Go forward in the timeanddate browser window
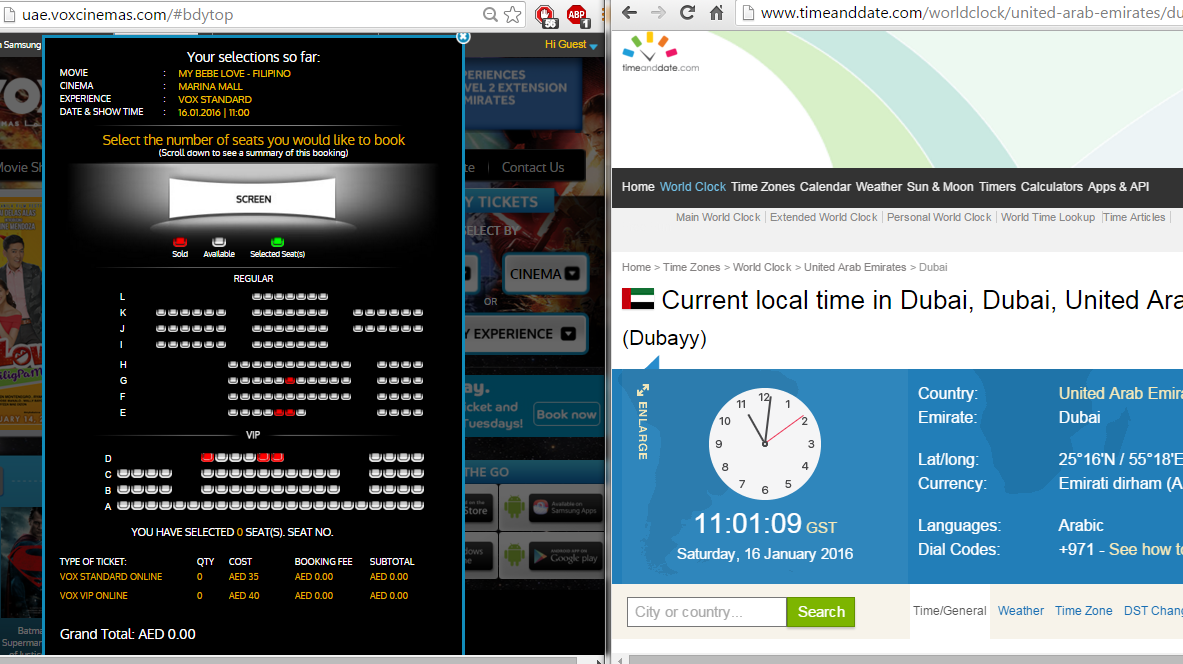The image size is (1183, 664). (658, 13)
